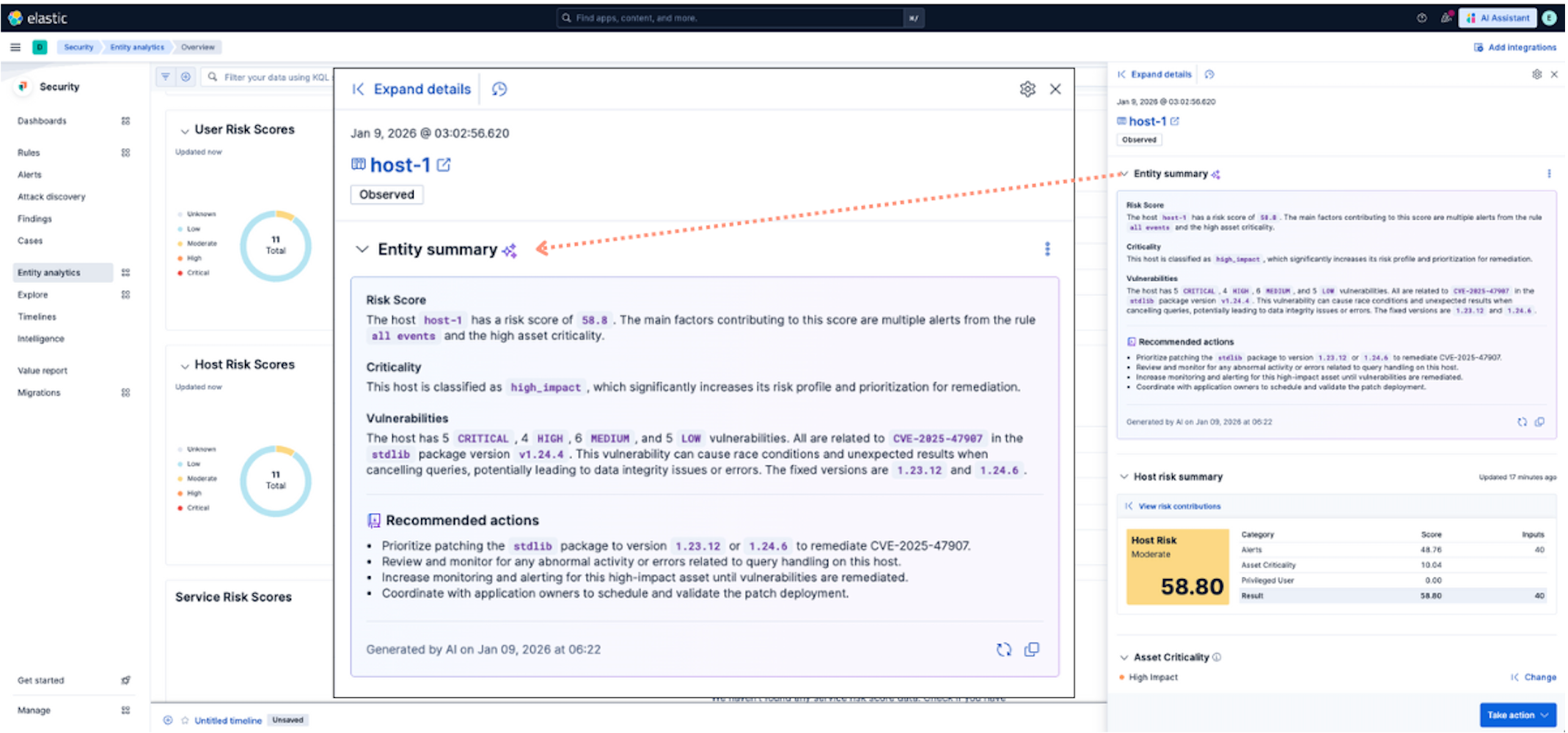The width and height of the screenshot is (1568, 733).
Task: Regenerate the AI entity summary
Action: click(1003, 649)
